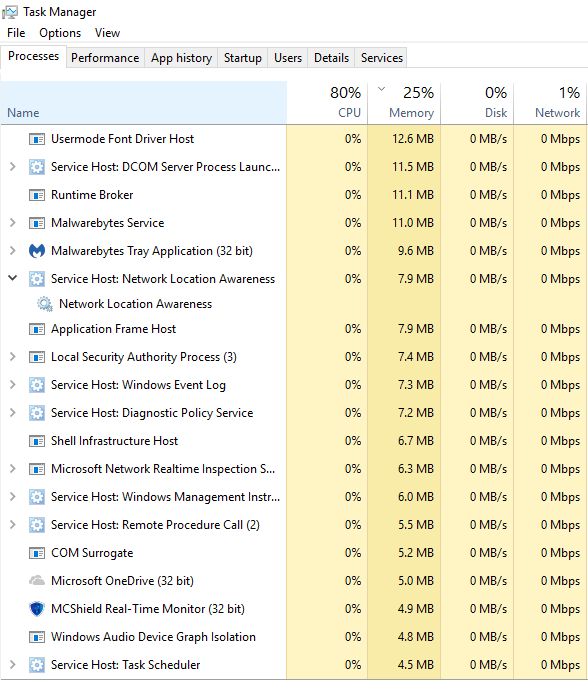This screenshot has width=588, height=691.
Task: Expand Local Security Authority Process (3)
Action: [x=13, y=357]
